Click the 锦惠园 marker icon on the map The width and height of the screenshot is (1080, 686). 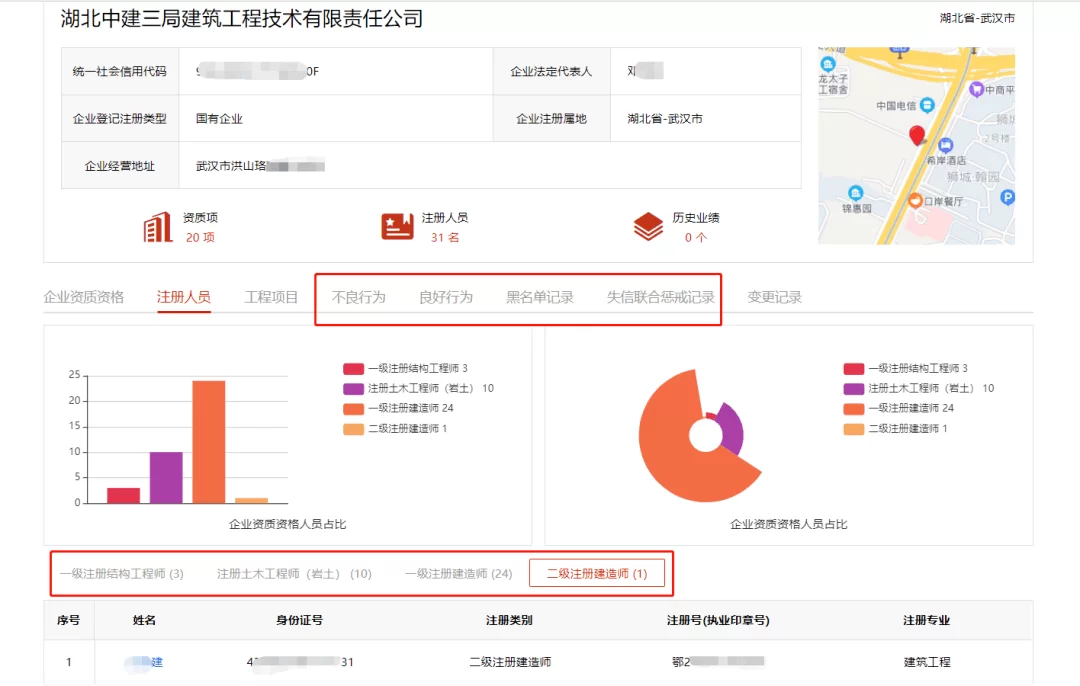[855, 193]
